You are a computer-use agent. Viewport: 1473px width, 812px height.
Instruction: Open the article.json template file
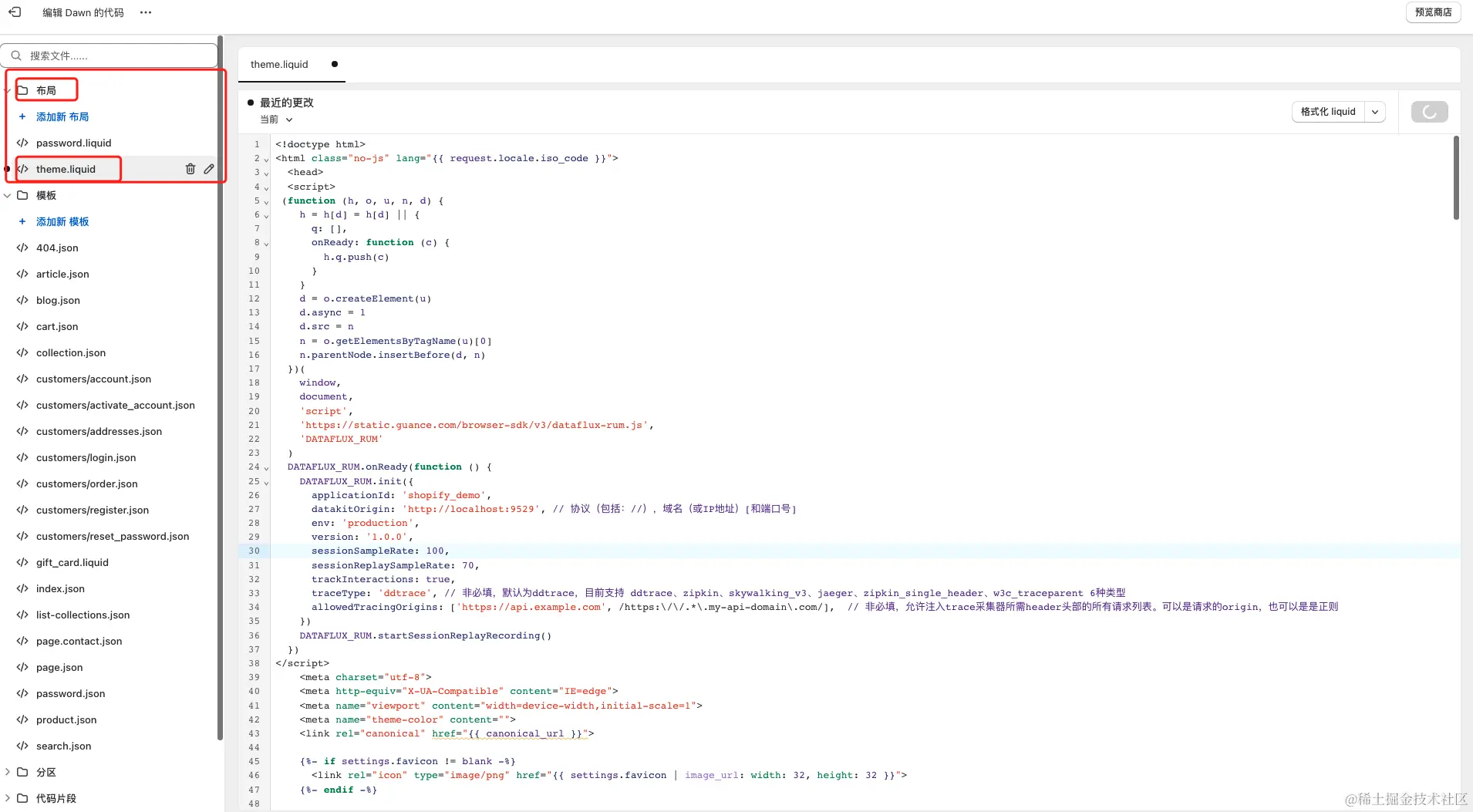click(x=62, y=275)
